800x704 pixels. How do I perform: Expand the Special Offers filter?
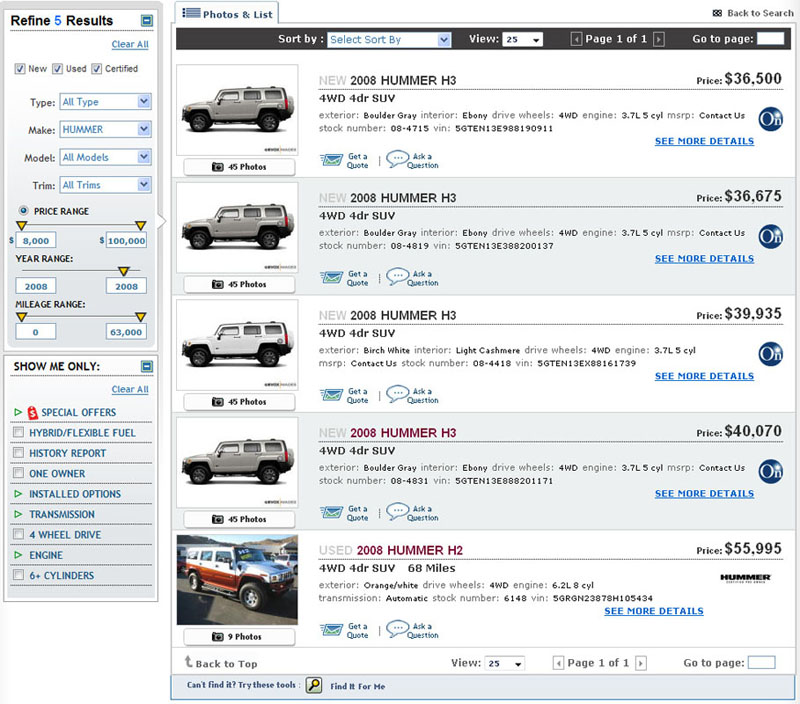coord(18,412)
